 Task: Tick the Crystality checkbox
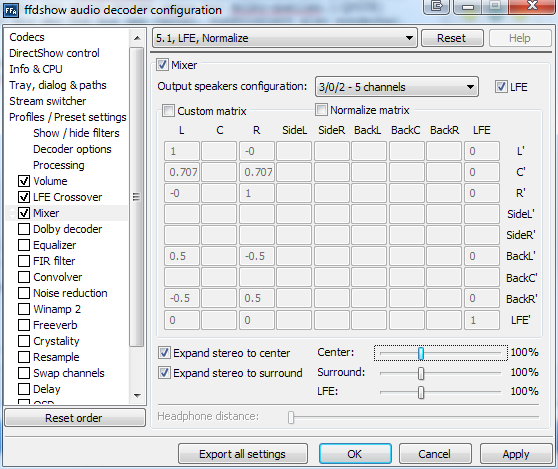24,341
